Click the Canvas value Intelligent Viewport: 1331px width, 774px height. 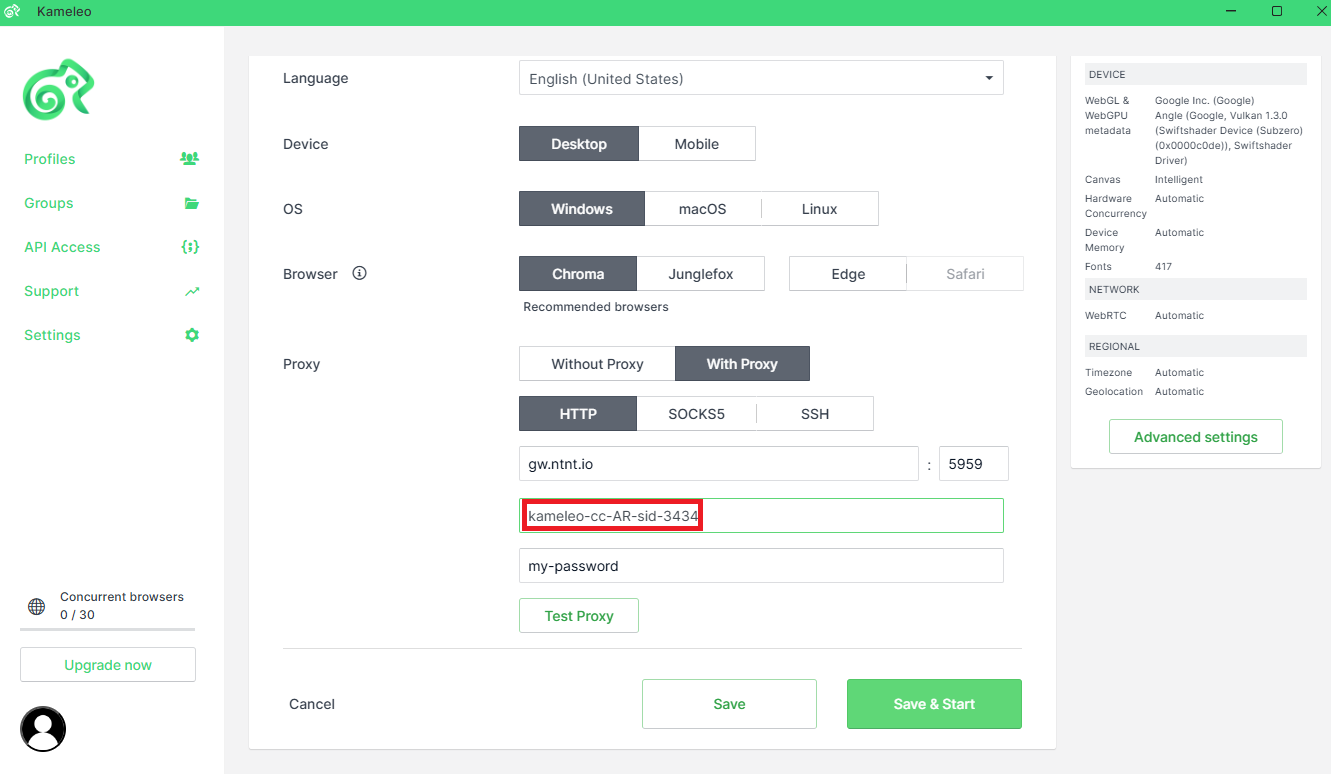pyautogui.click(x=1179, y=180)
